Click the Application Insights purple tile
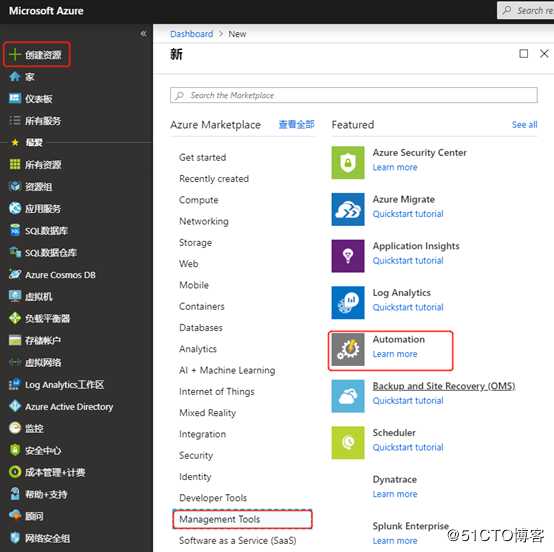The image size is (554, 552). click(x=348, y=256)
